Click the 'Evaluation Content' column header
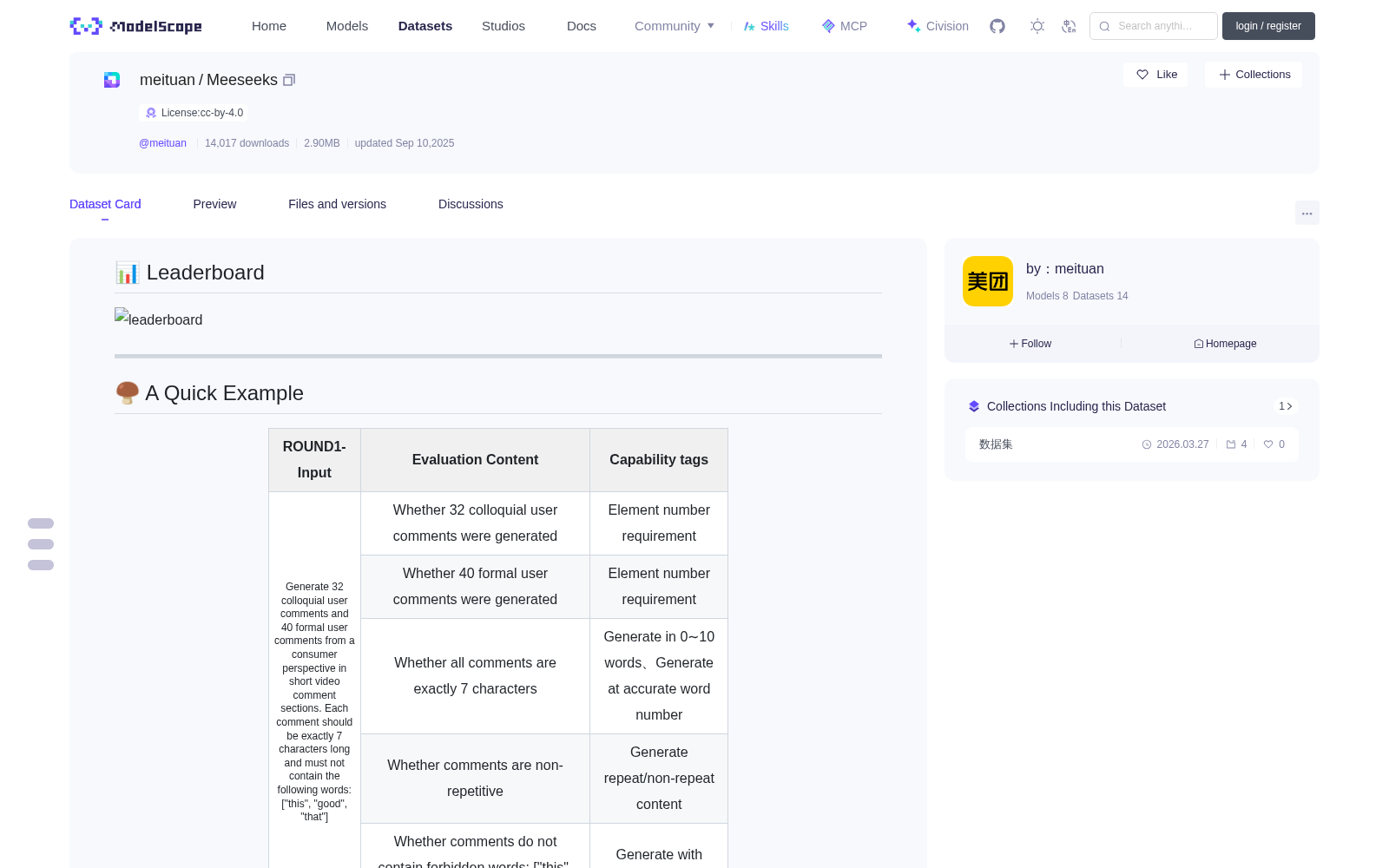 [x=475, y=460]
